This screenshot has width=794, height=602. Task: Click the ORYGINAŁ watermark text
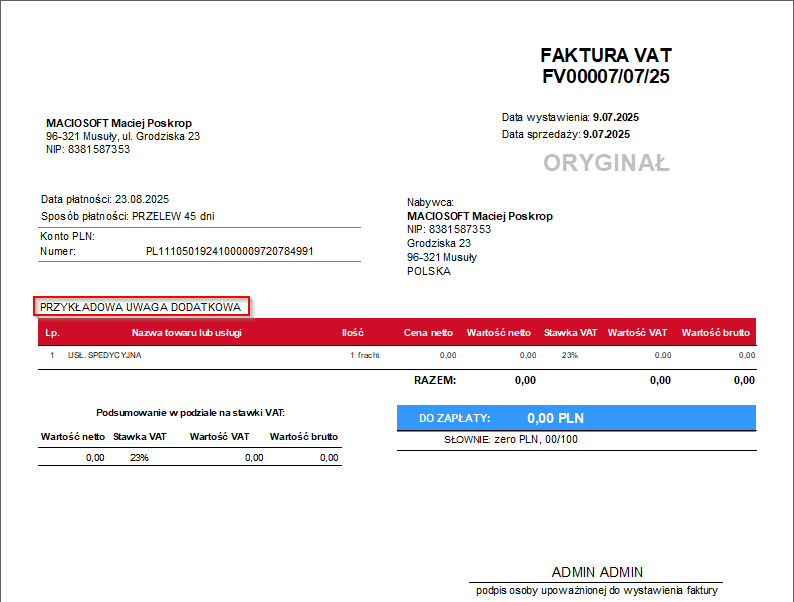click(x=606, y=163)
